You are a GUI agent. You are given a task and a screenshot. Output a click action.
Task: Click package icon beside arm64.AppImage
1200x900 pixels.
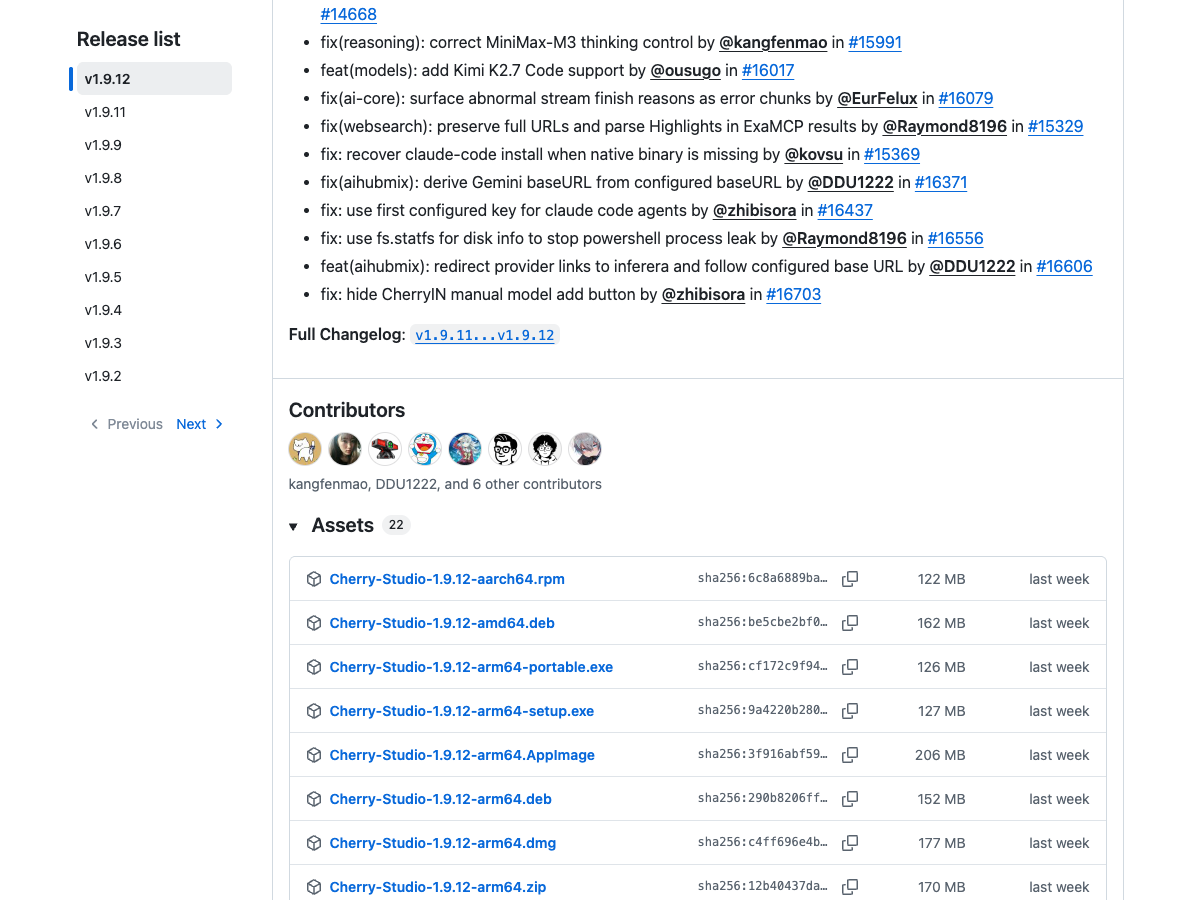(314, 755)
